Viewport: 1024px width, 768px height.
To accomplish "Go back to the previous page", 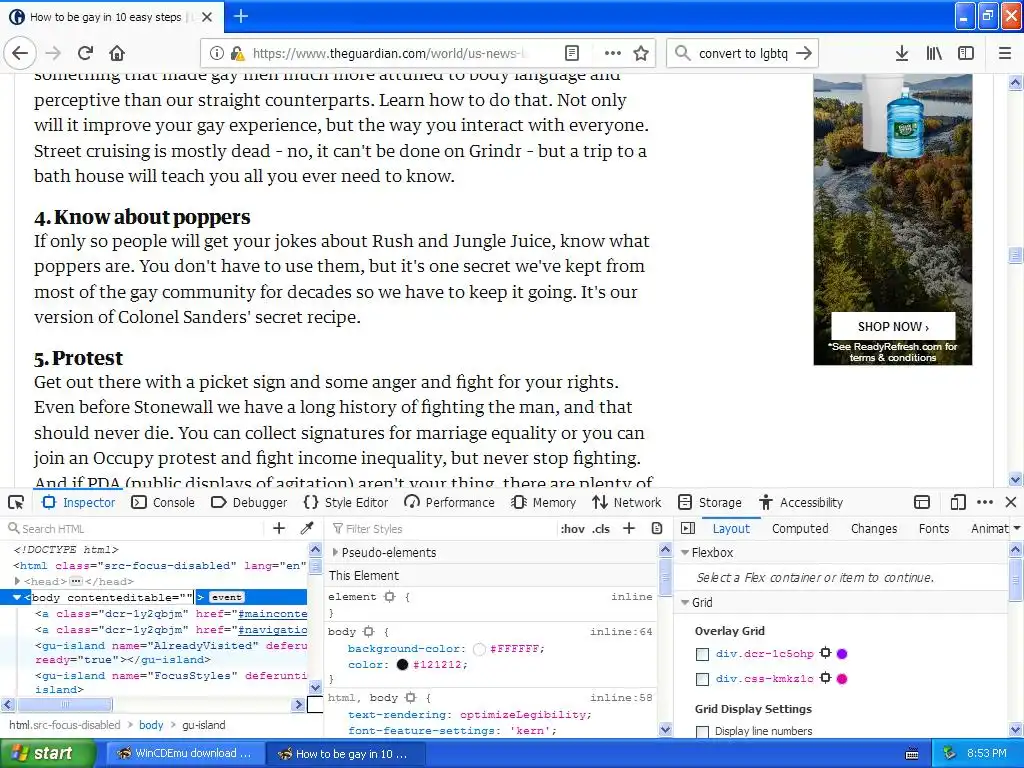I will point(20,53).
